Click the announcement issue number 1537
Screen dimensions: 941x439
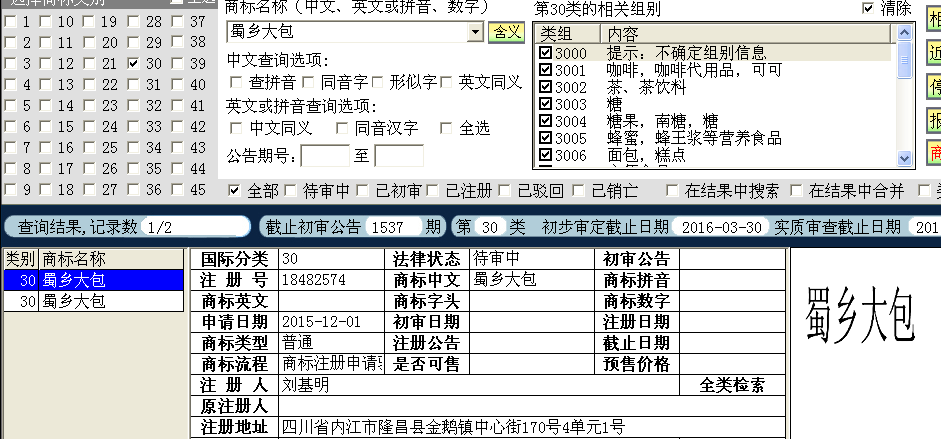pos(392,227)
